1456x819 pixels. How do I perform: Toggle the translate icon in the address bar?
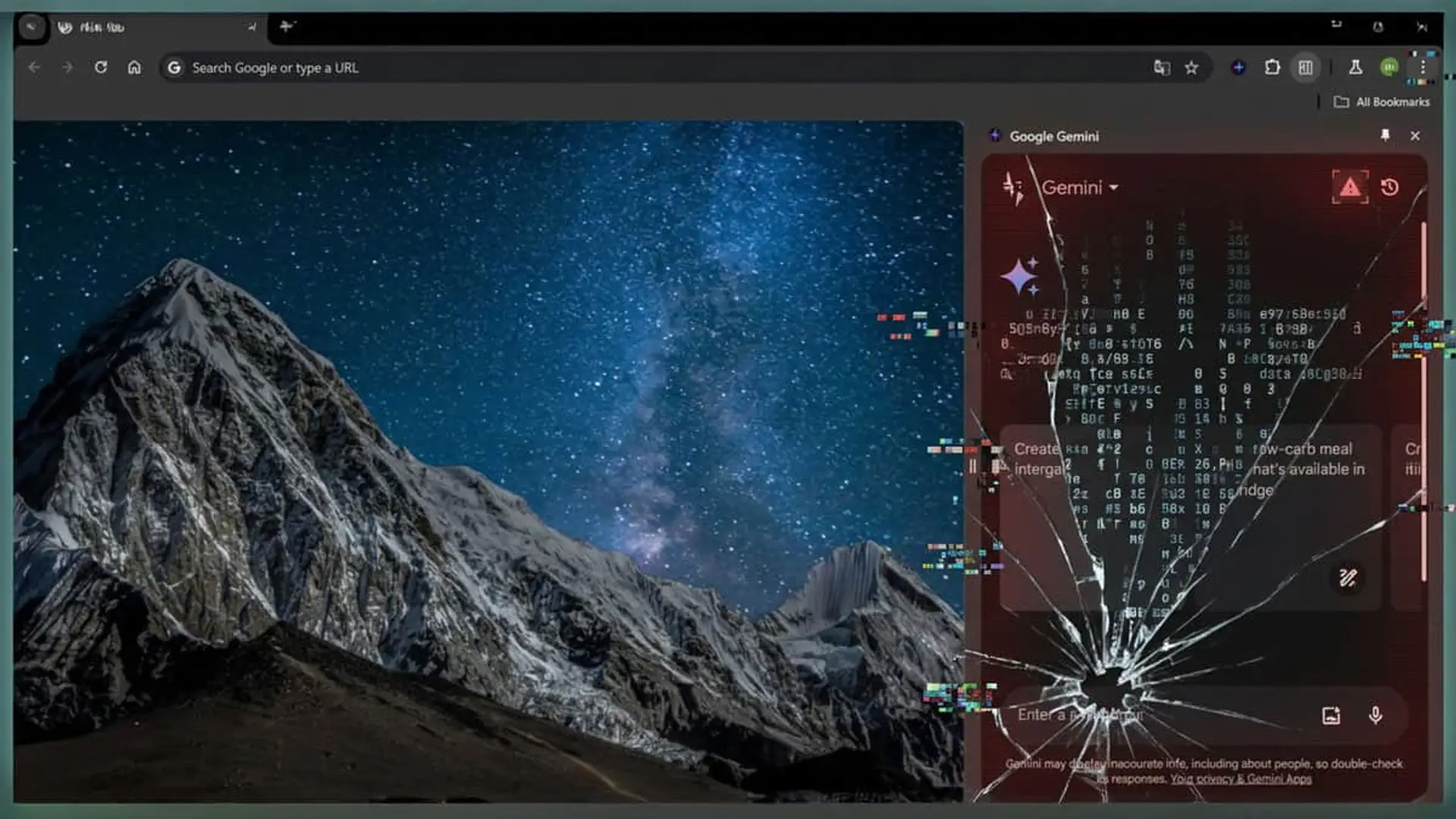tap(1161, 67)
